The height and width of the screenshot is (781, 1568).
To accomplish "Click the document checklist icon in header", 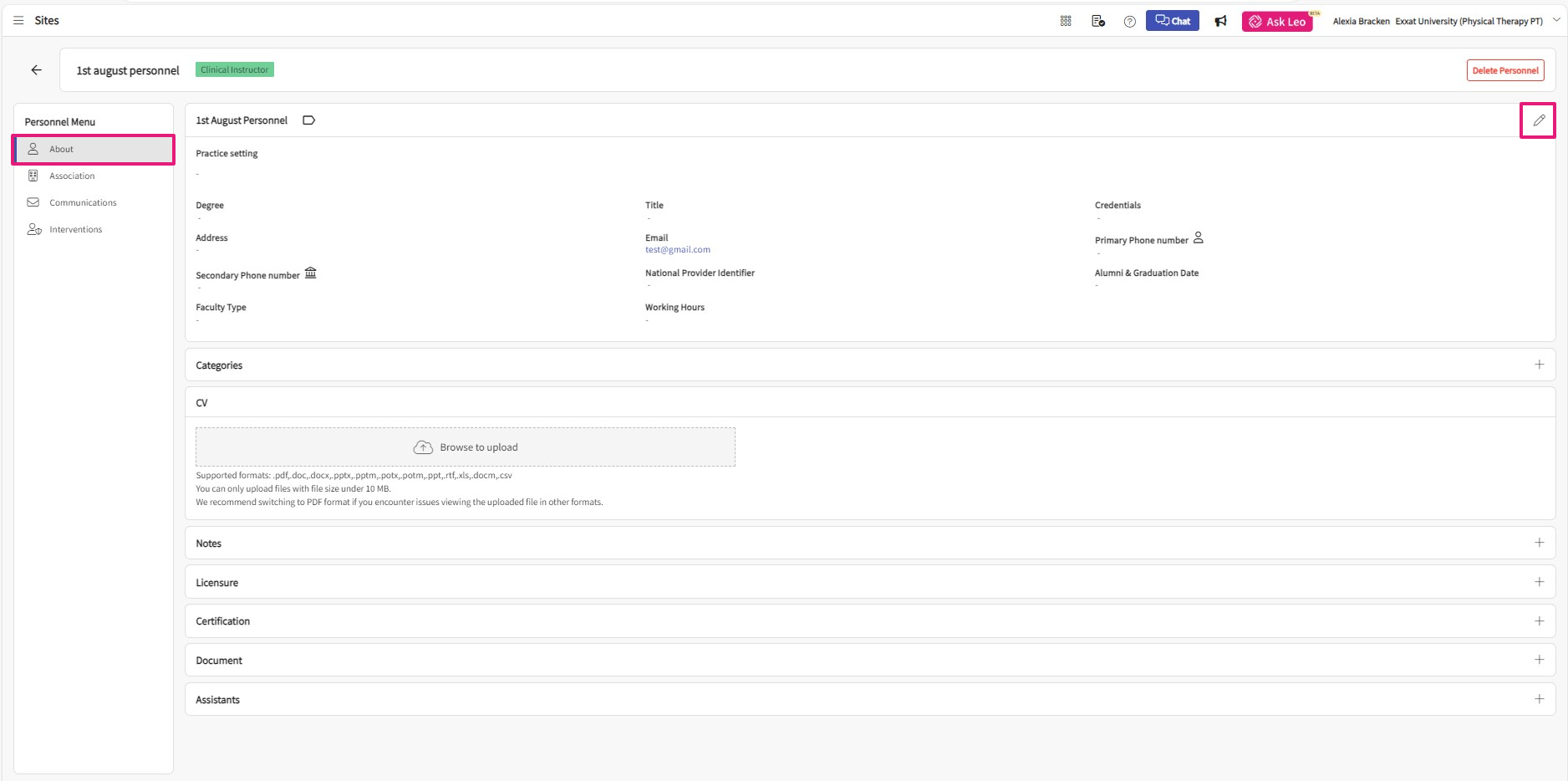I will pos(1098,21).
